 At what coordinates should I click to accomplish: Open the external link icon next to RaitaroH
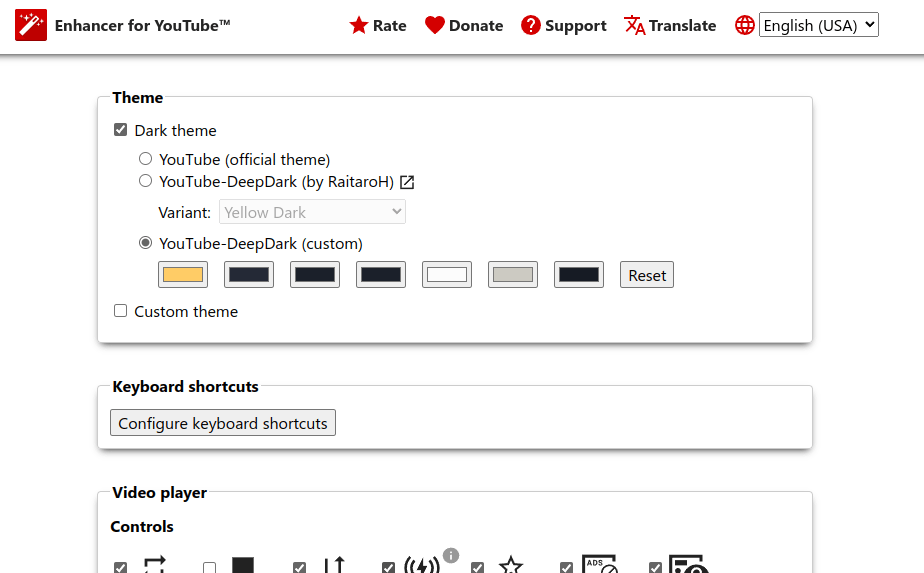click(x=407, y=182)
